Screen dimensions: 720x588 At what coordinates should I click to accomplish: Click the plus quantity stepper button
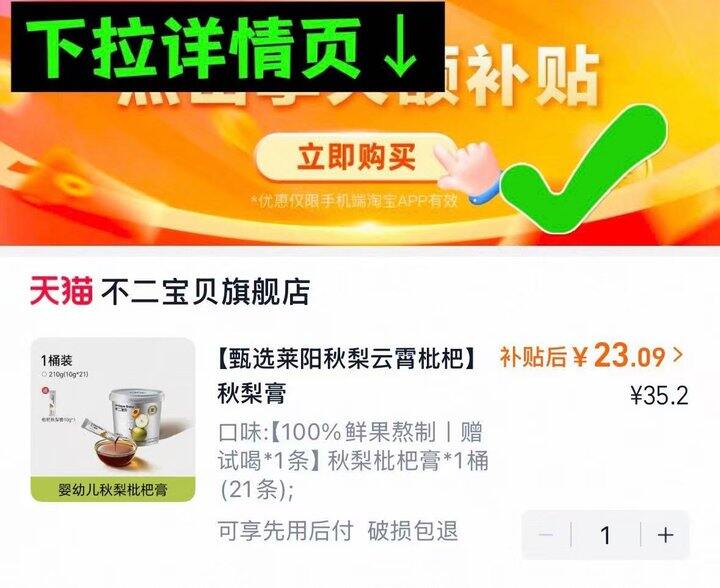(665, 535)
